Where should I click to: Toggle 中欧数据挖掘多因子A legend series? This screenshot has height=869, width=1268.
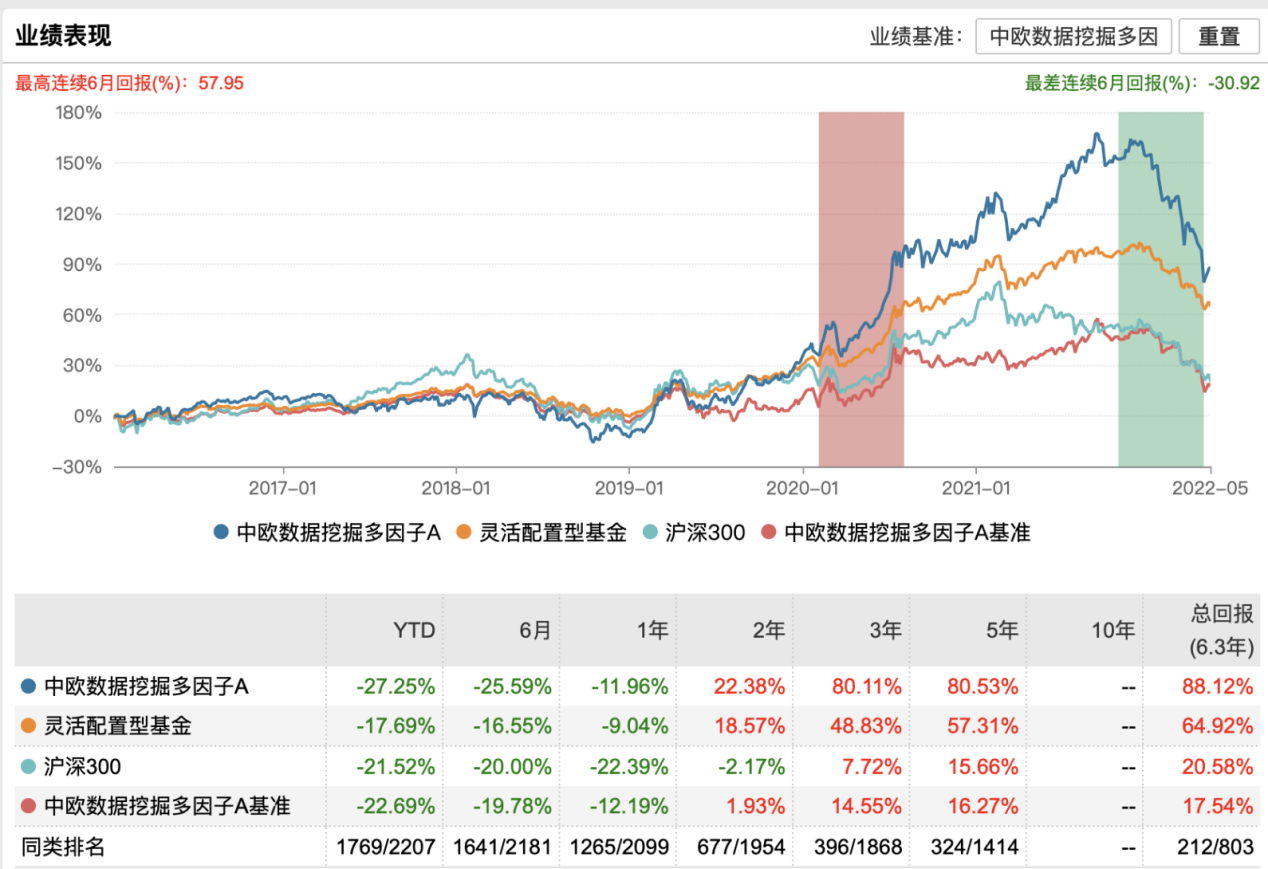click(327, 533)
